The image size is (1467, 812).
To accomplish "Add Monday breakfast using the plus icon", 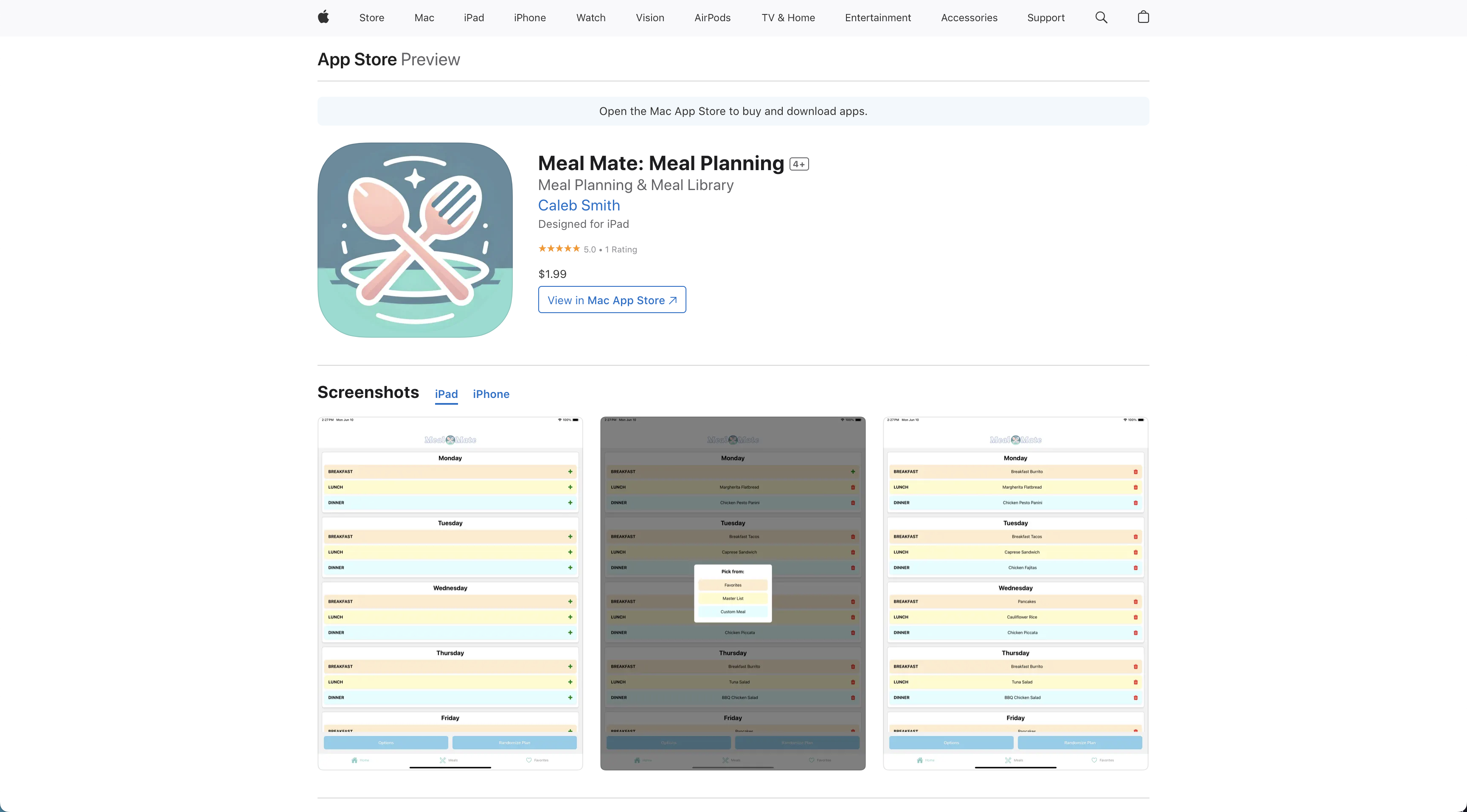I will [x=570, y=471].
